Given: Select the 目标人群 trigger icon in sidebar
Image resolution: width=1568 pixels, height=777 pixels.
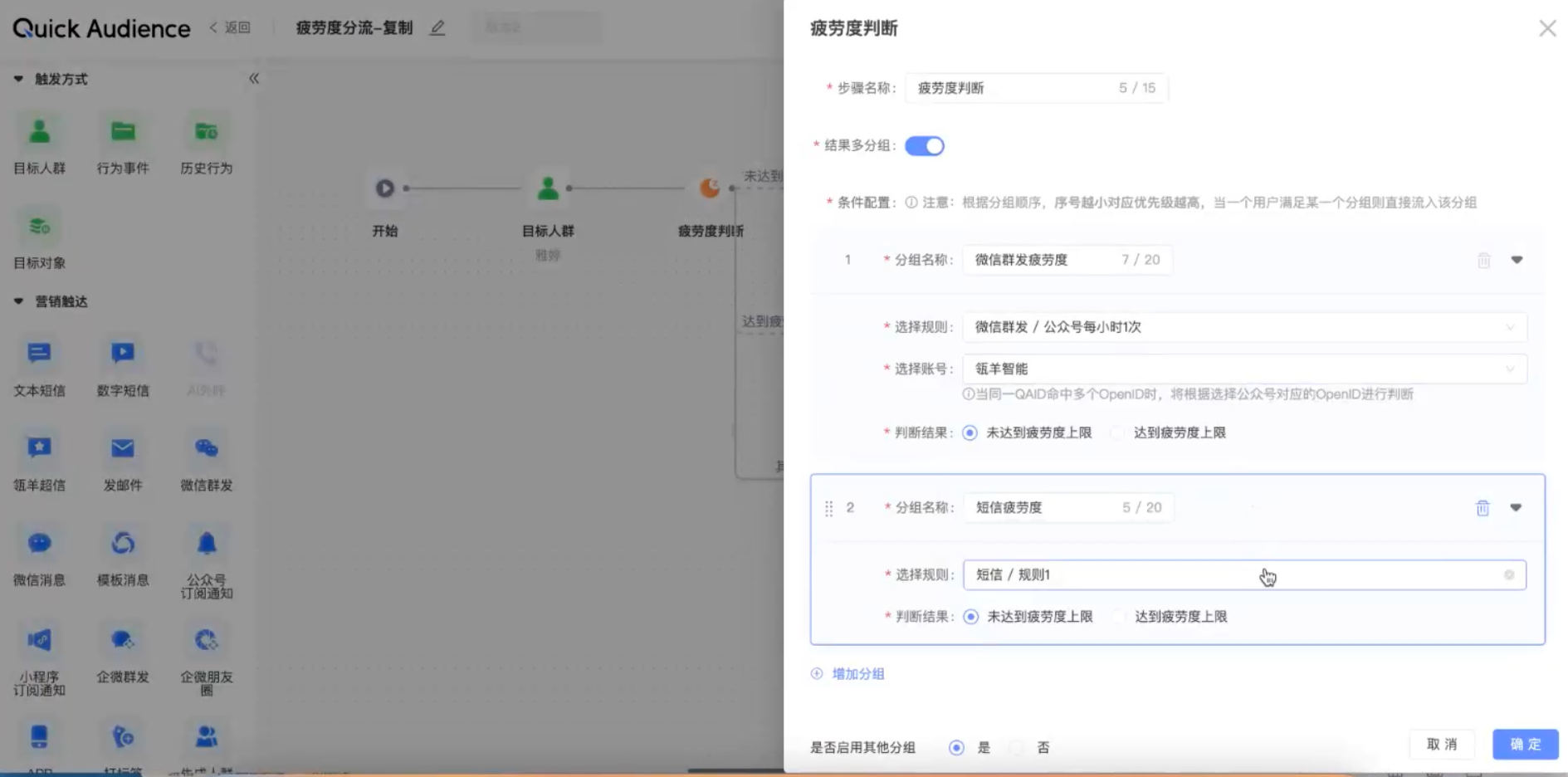Looking at the screenshot, I should pos(39,132).
